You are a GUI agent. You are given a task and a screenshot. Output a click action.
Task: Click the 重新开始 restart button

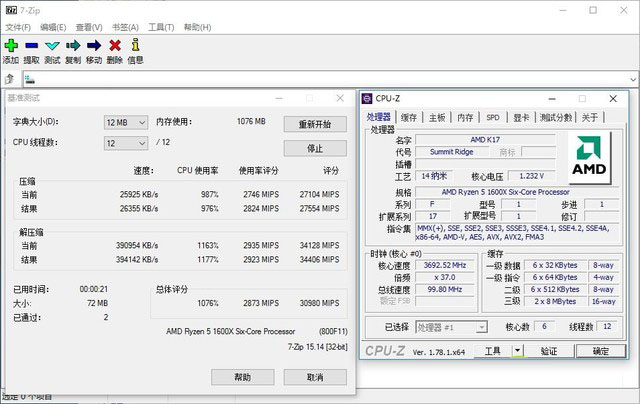[315, 124]
